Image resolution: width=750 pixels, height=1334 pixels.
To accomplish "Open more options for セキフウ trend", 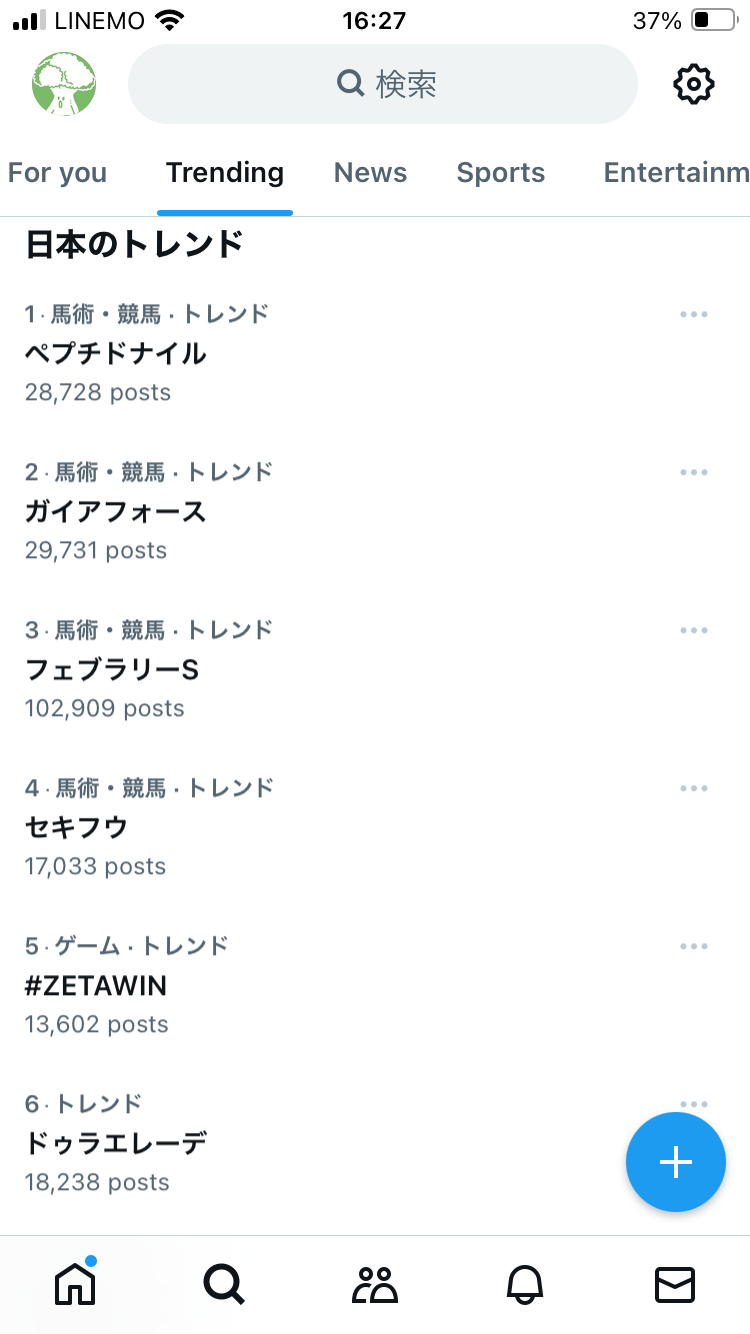I will [693, 788].
